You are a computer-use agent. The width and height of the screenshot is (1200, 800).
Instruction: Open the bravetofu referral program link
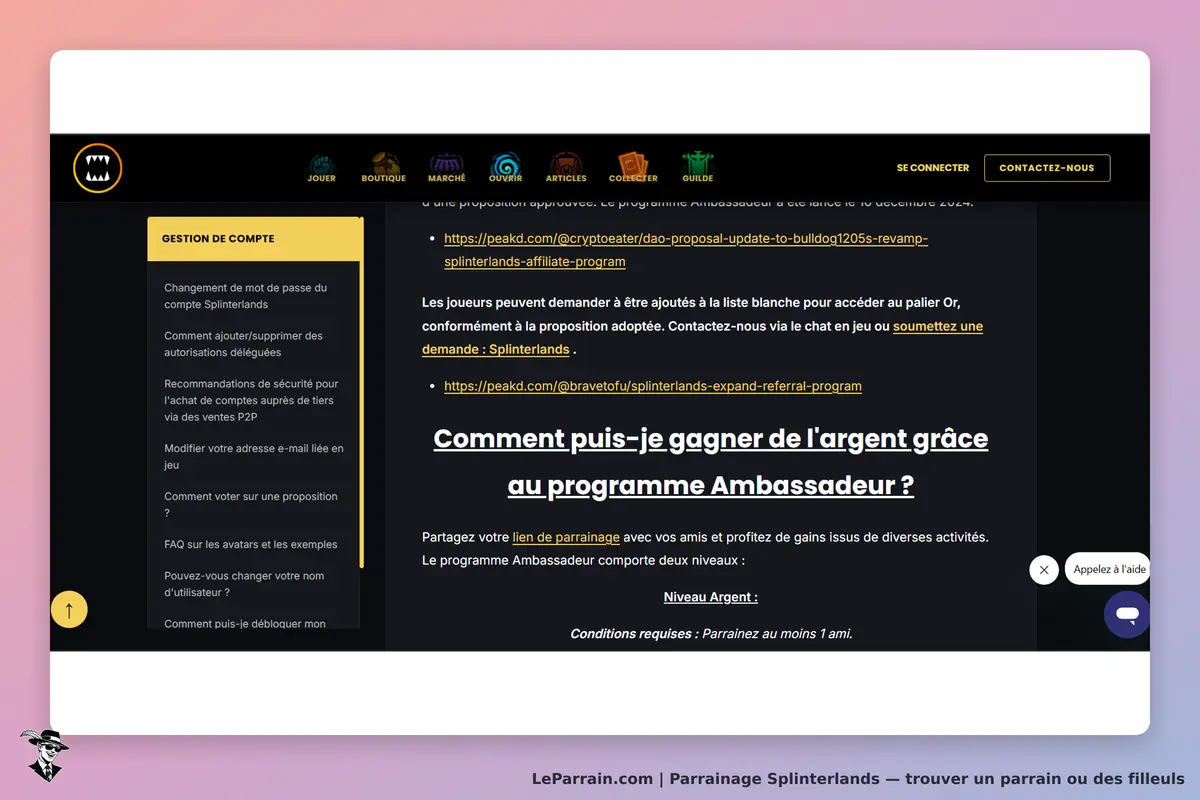click(x=653, y=386)
